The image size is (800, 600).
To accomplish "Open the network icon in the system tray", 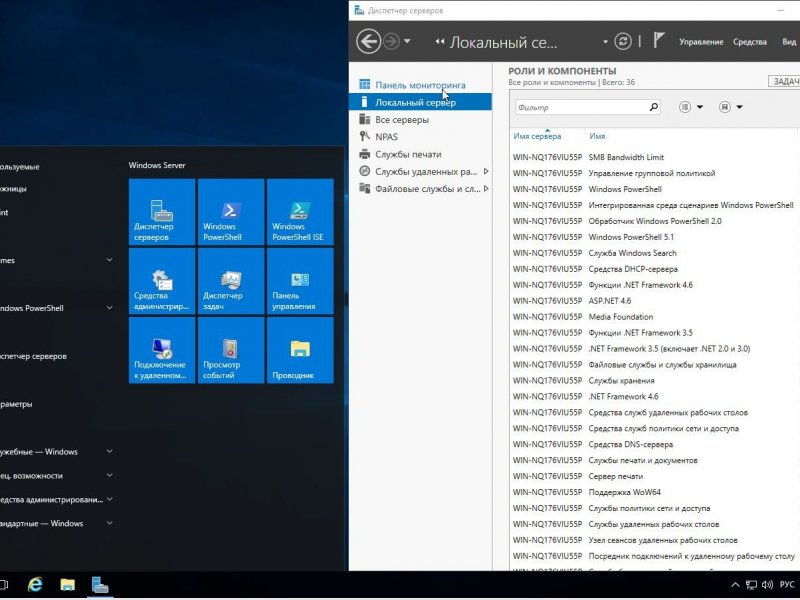I will (x=751, y=585).
